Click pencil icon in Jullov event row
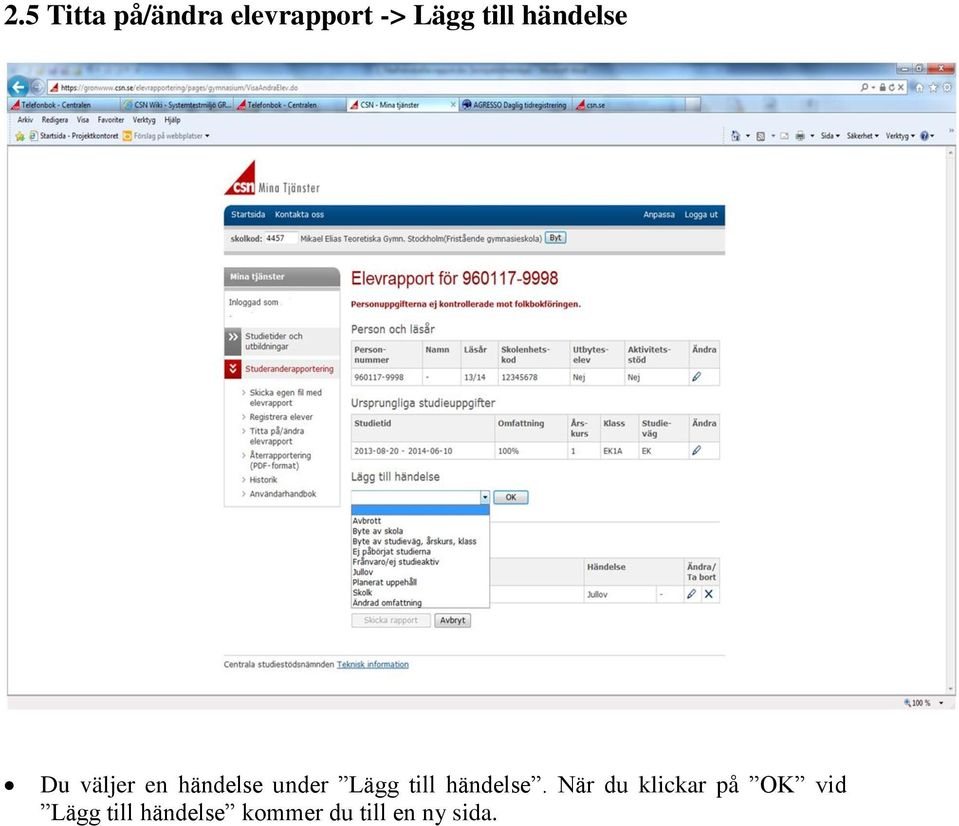The image size is (959, 826). [x=691, y=594]
